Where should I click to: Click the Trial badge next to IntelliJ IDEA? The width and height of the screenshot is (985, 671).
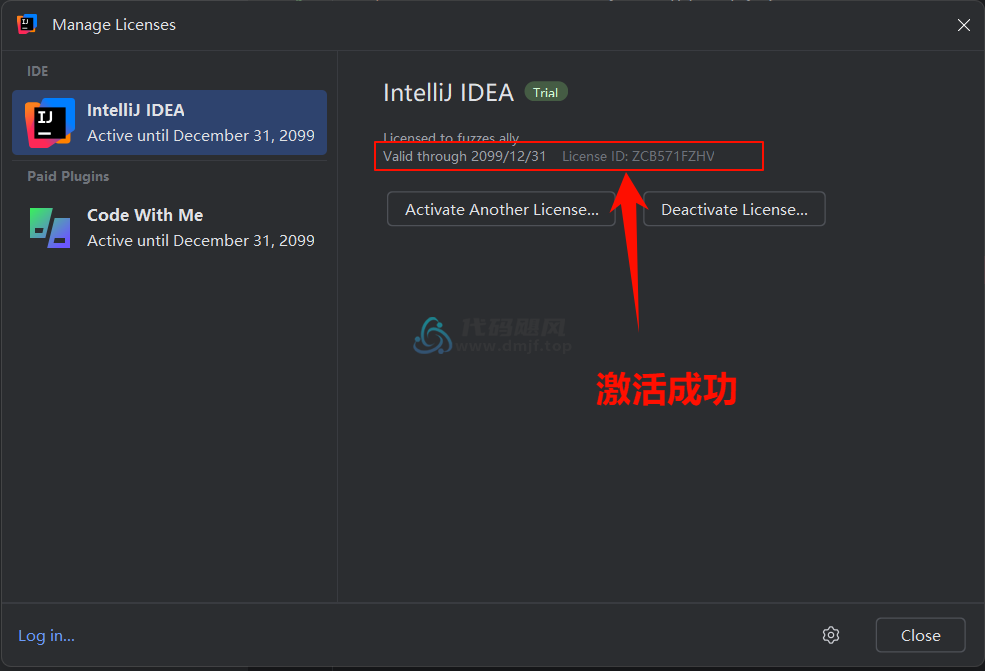546,92
